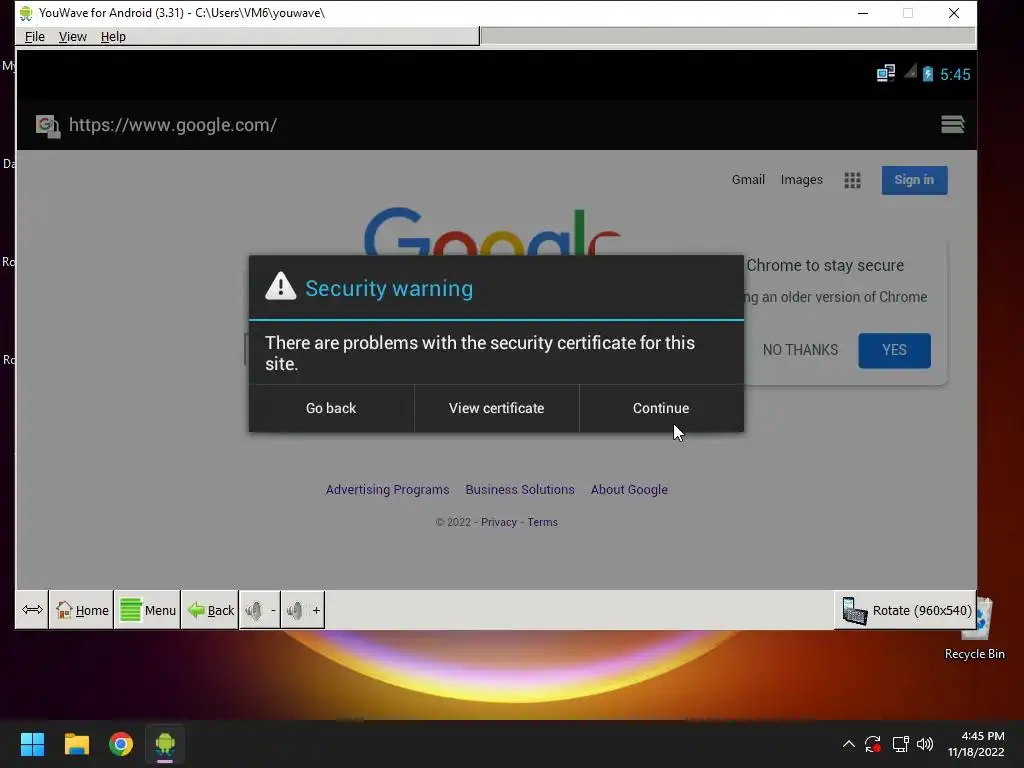
Task: Open the About Google link
Action: (629, 489)
